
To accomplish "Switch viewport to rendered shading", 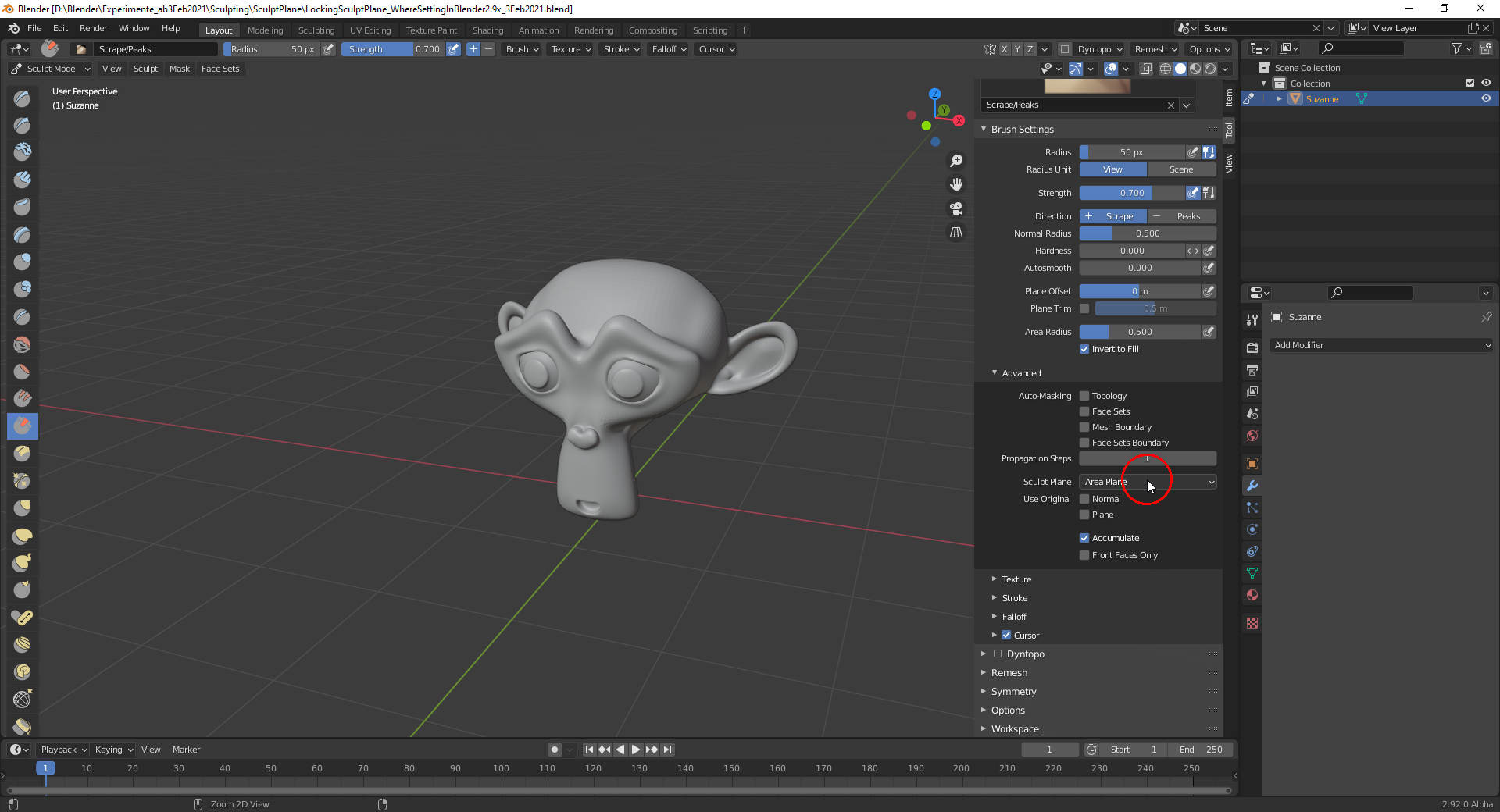I will (x=1210, y=69).
